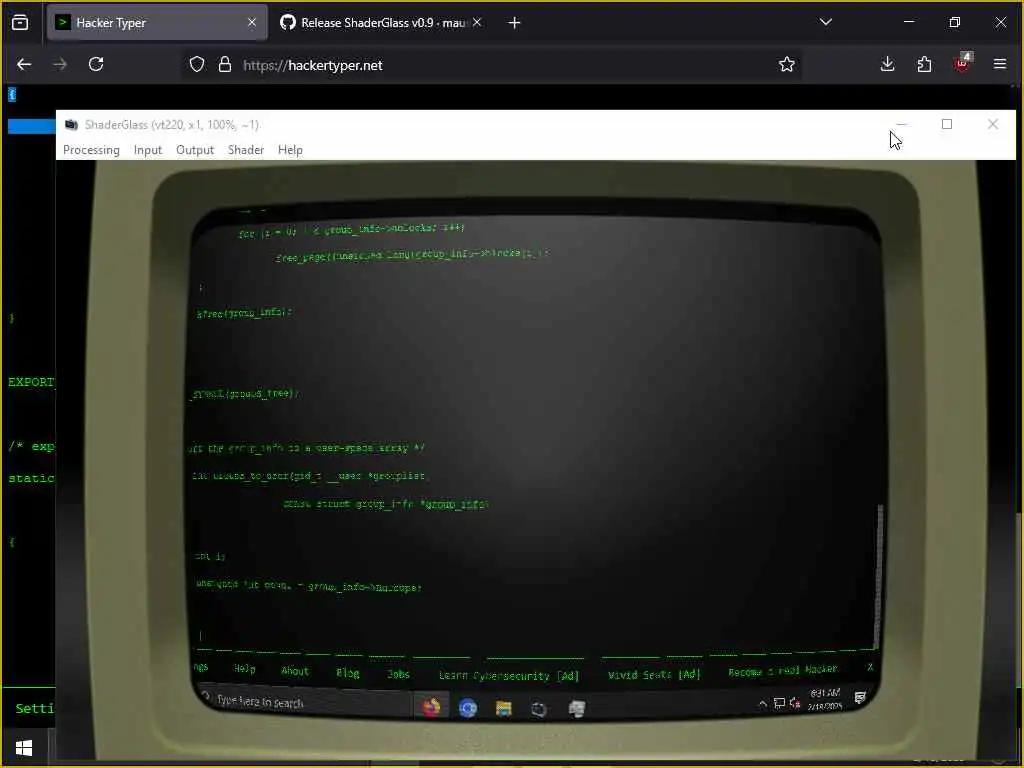Click 'Become a real Hacker' link
Screen dimensions: 1024x768
pos(782,671)
